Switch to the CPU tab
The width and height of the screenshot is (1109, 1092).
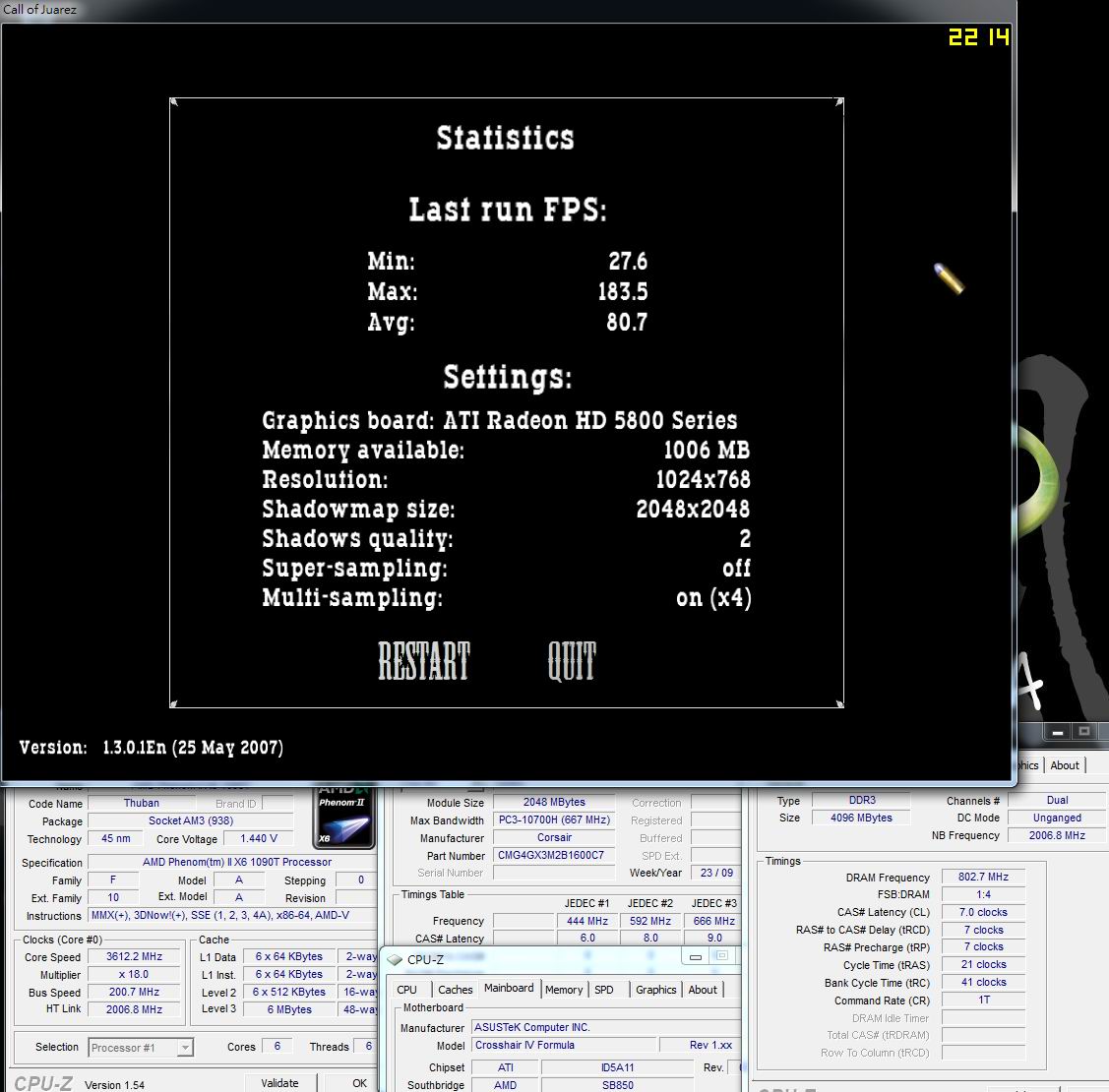[406, 990]
